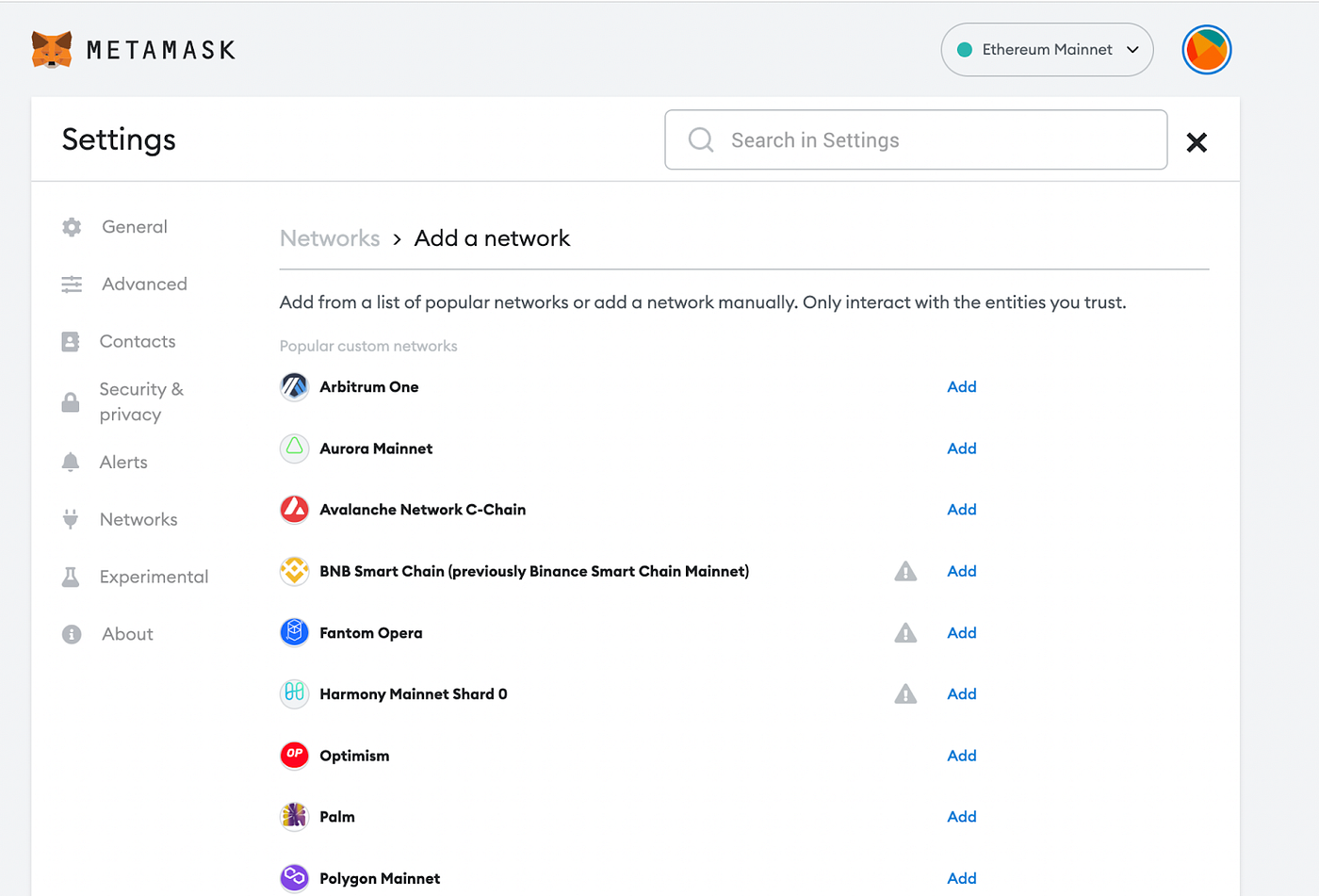This screenshot has height=896, width=1319.
Task: Open the account avatar menu
Action: [x=1207, y=50]
